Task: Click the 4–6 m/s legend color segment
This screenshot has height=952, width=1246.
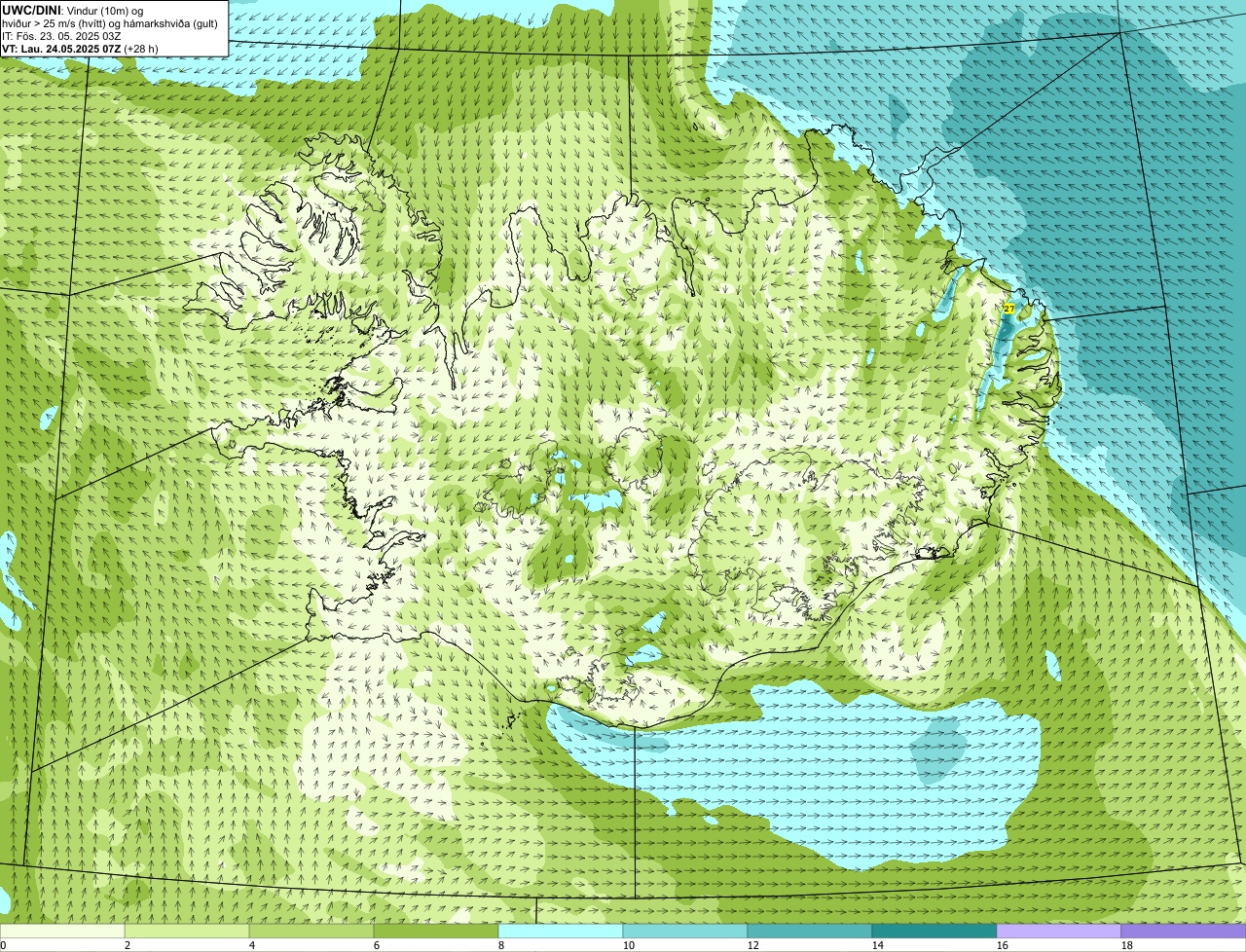Action: click(x=311, y=931)
